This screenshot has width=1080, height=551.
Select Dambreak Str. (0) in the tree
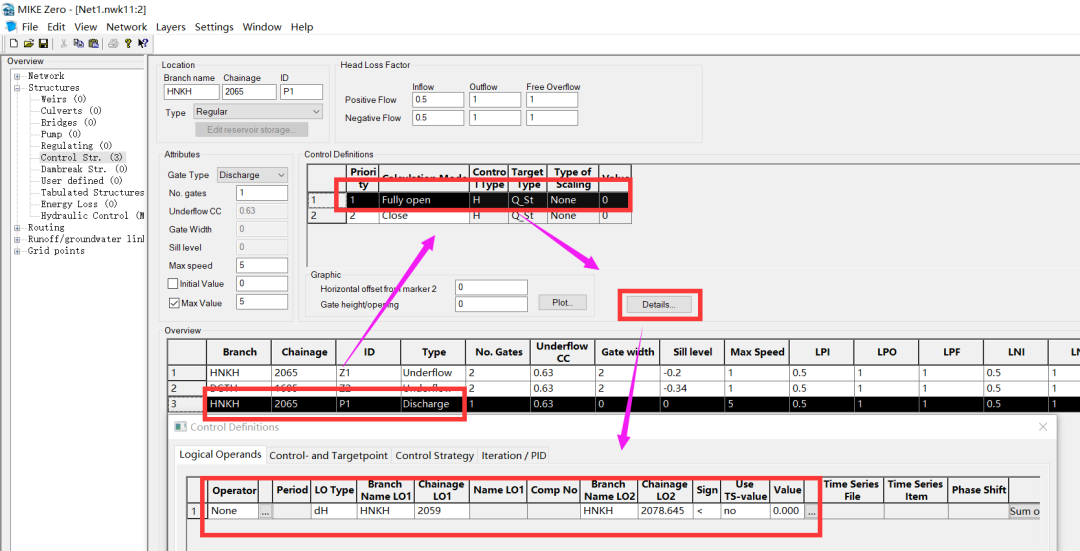click(83, 169)
